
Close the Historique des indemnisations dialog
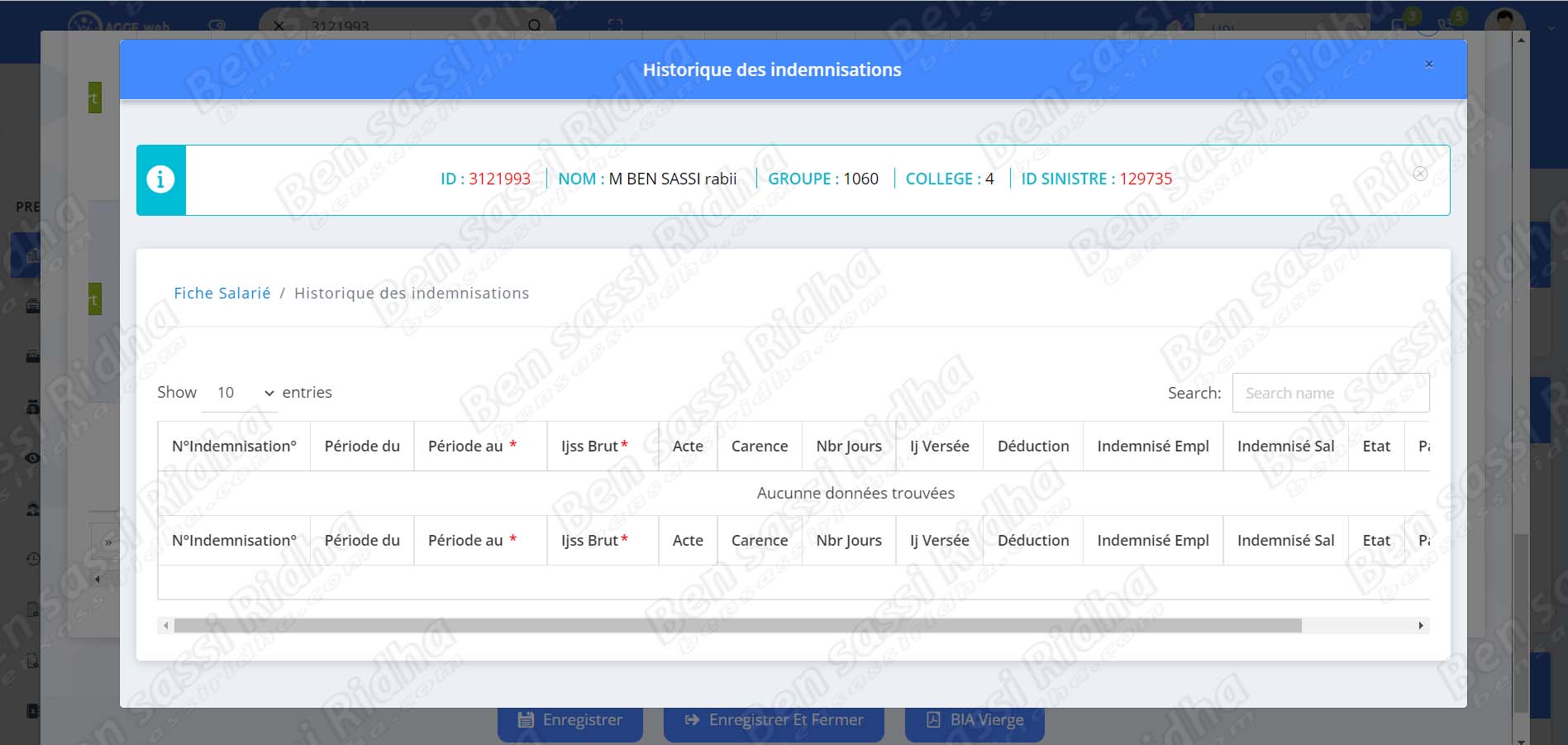[x=1428, y=64]
